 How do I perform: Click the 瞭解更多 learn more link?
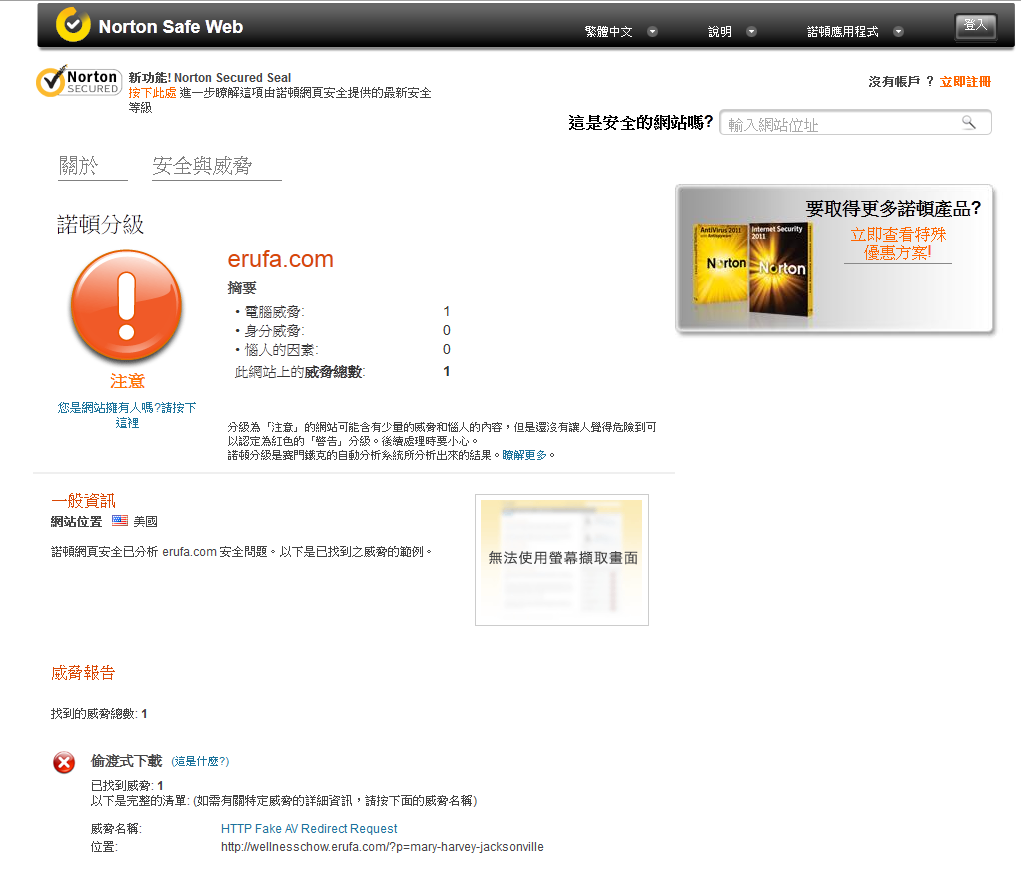pos(525,454)
